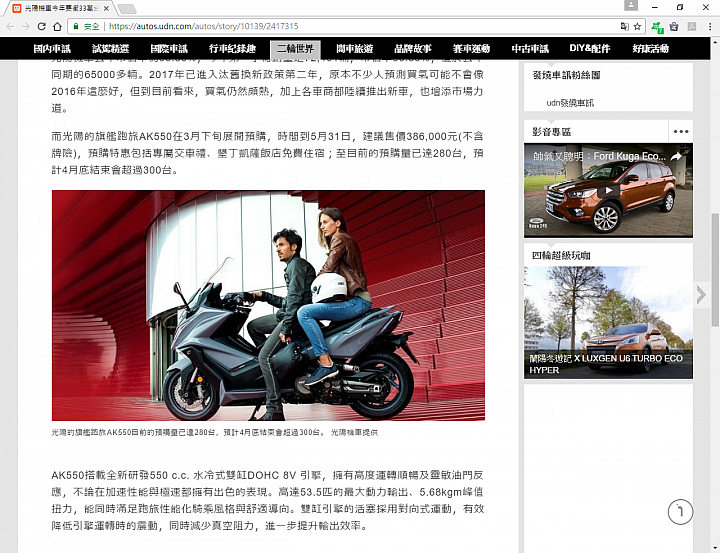View site security info via padlock
This screenshot has height=553, width=720.
(76, 26)
